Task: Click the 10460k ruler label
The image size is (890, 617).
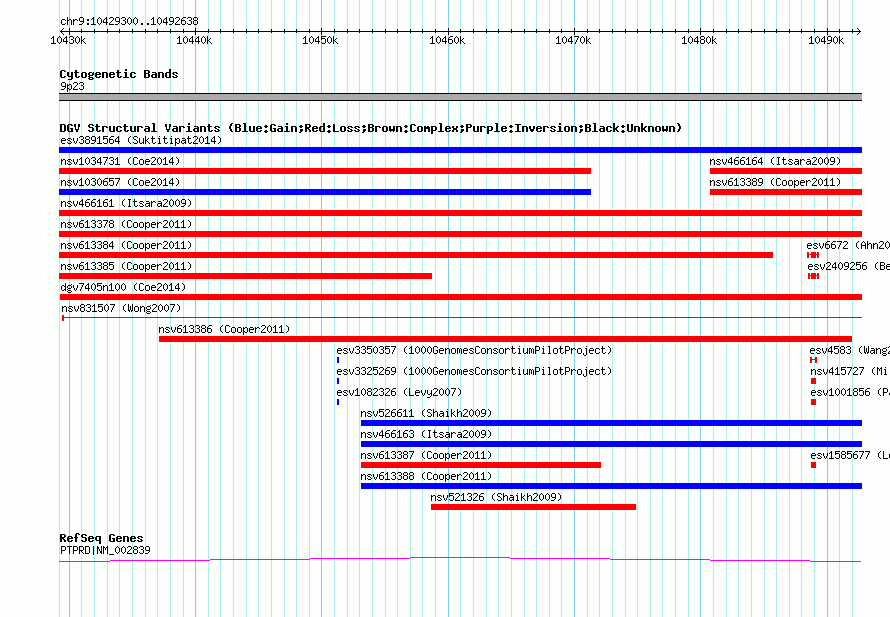Action: [x=447, y=40]
